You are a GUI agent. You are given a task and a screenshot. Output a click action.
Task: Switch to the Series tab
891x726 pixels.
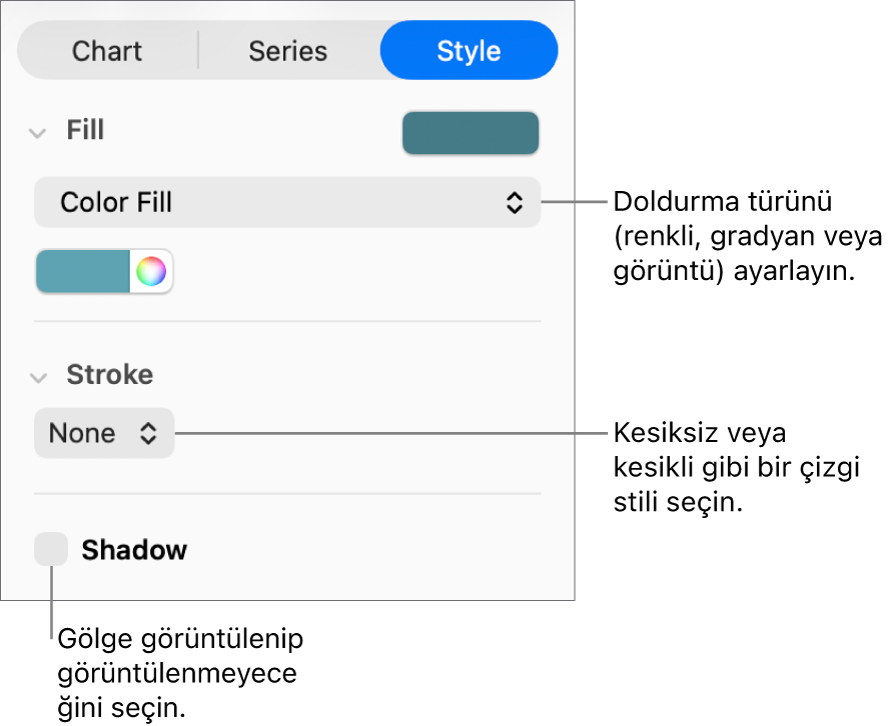coord(288,51)
